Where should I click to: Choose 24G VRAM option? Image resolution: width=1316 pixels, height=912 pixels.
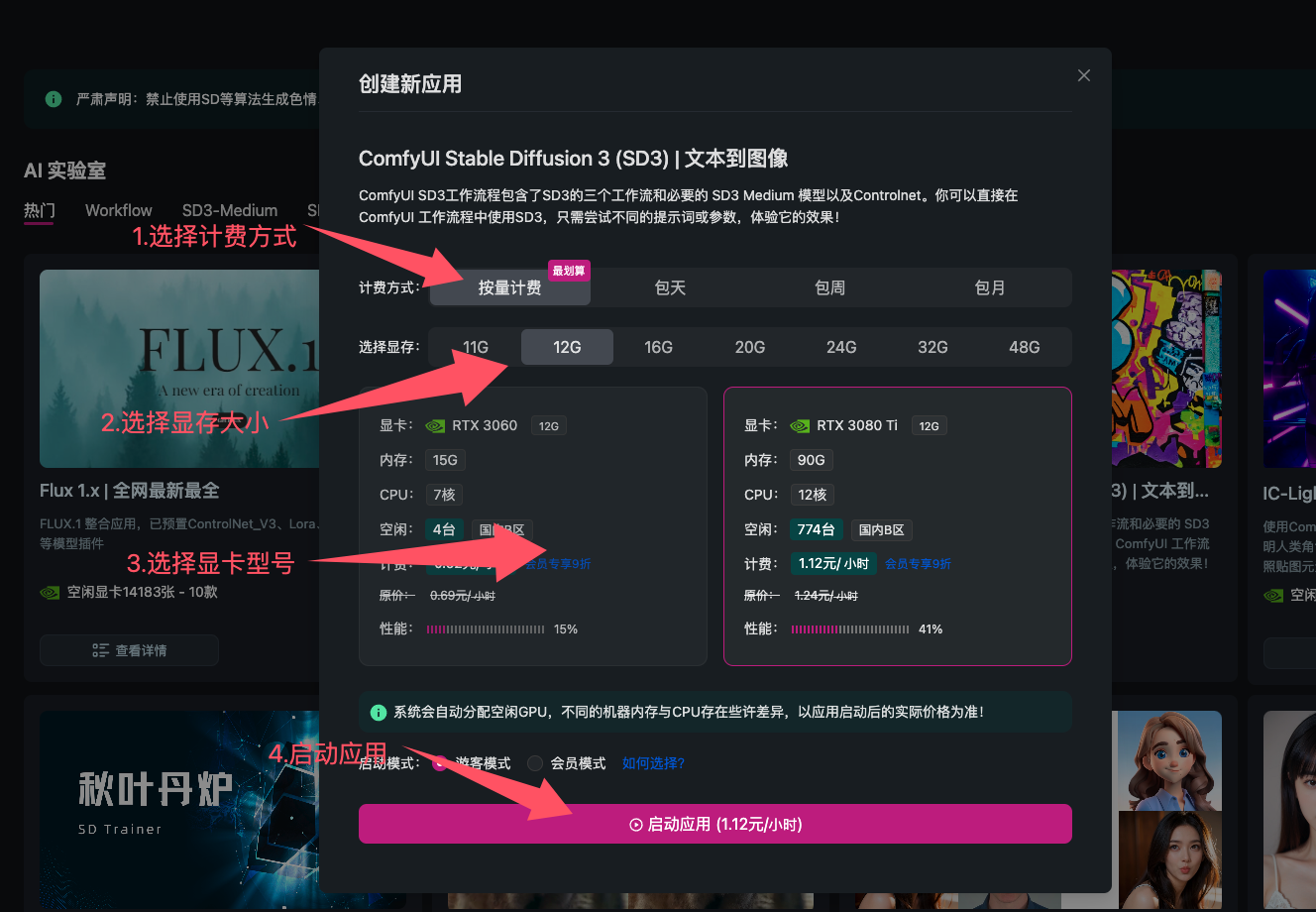[x=841, y=346]
